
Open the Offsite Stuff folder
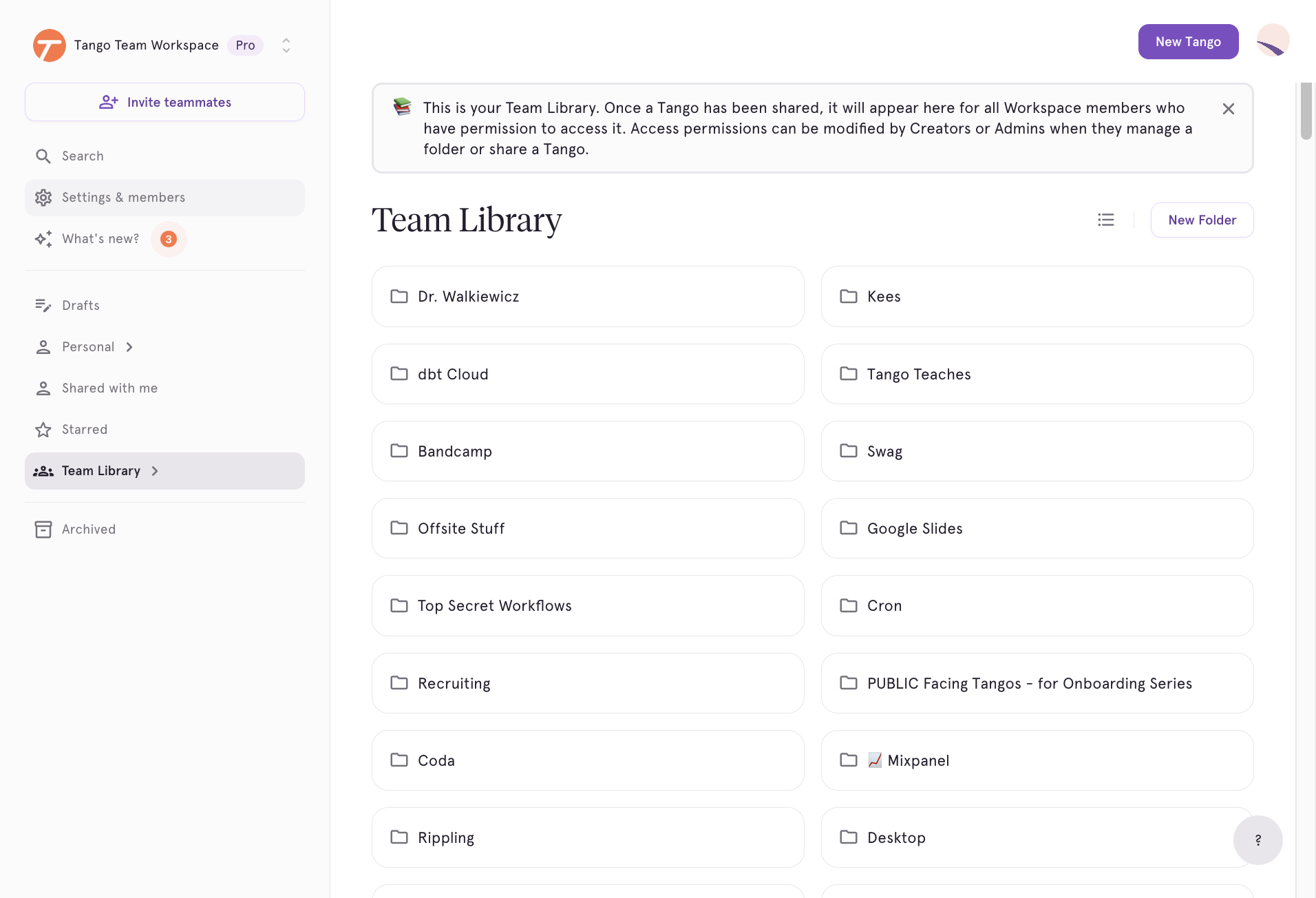588,528
